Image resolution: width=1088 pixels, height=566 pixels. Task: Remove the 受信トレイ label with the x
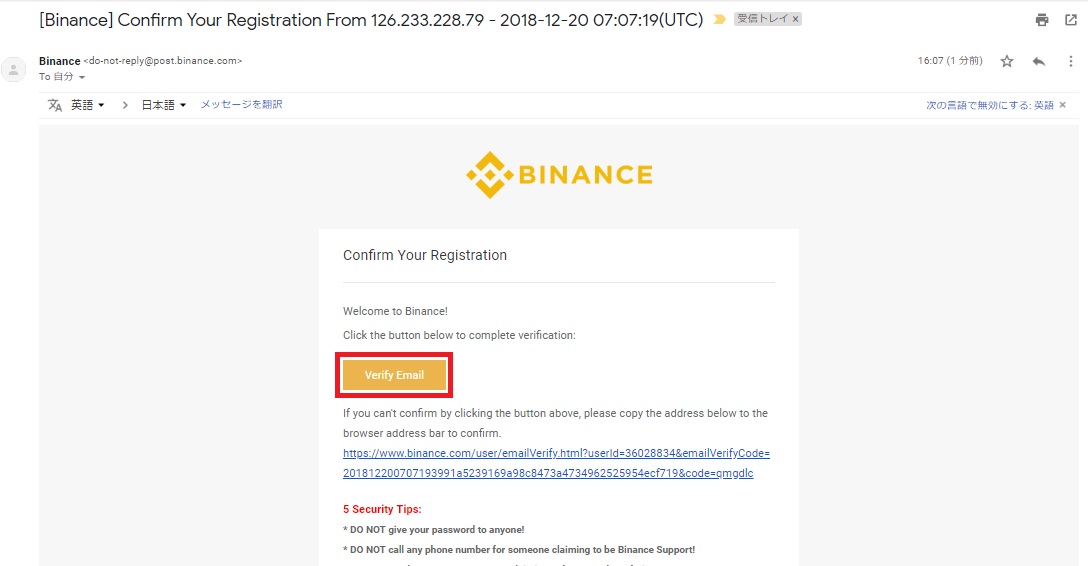795,19
